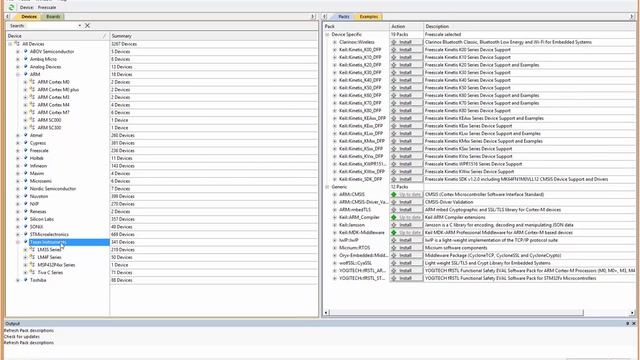The height and width of the screenshot is (360, 640).
Task: Click the Pack column header
Action: point(356,26)
